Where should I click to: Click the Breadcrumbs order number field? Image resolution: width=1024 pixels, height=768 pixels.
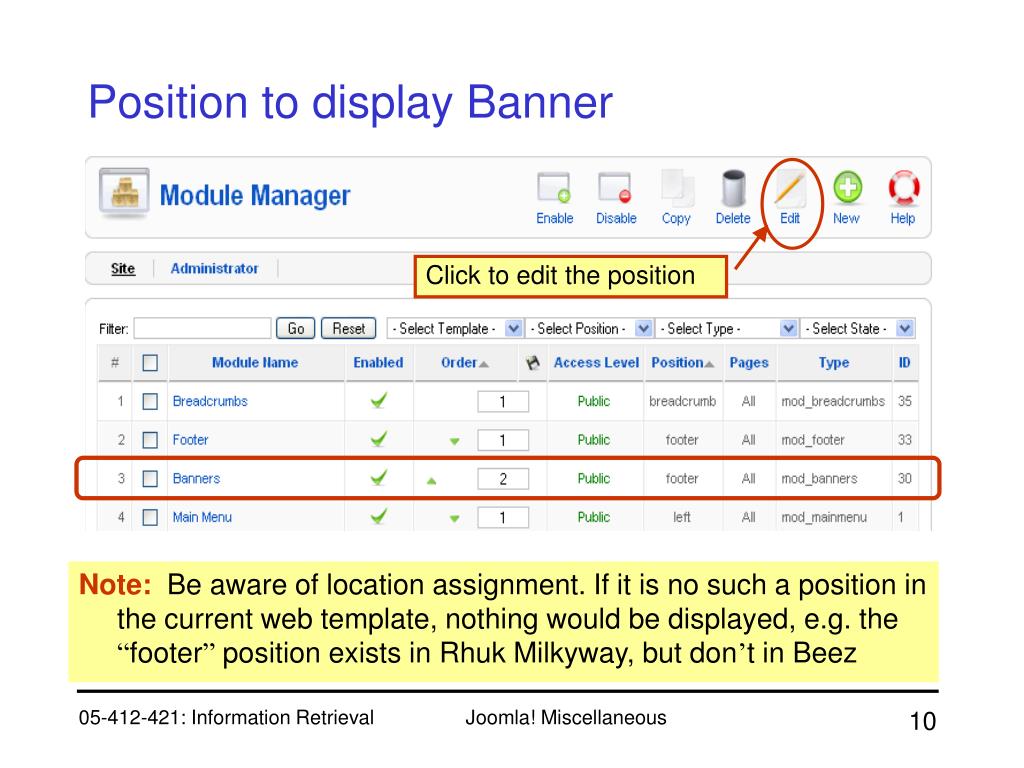pyautogui.click(x=503, y=402)
